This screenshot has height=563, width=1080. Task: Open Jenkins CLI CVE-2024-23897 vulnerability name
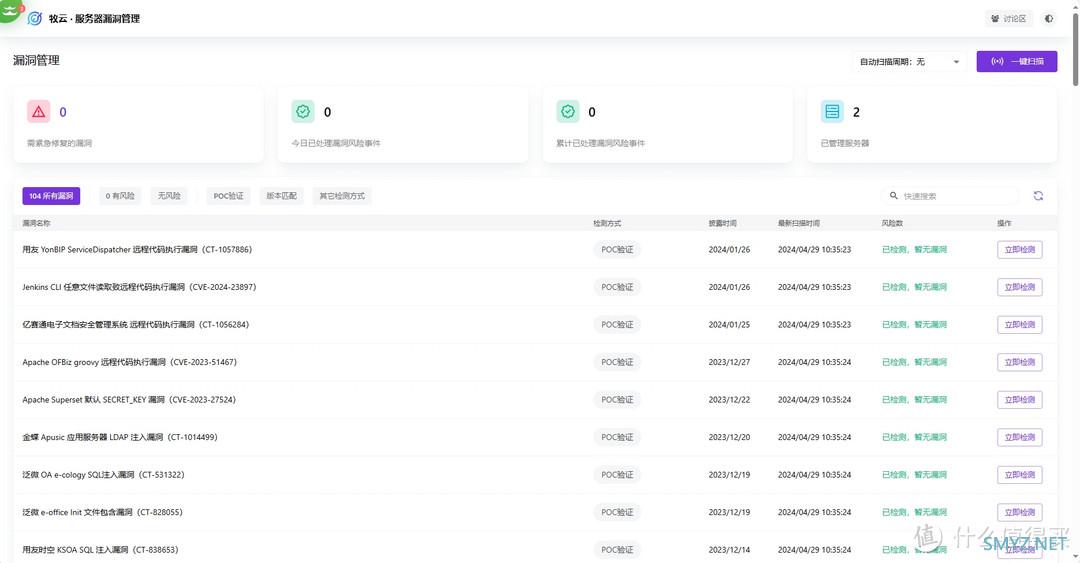click(x=139, y=287)
